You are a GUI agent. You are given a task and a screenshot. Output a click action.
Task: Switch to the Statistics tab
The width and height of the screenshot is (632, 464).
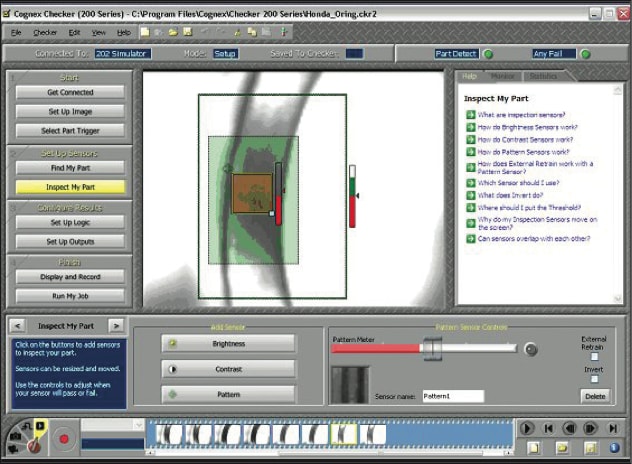tap(543, 76)
